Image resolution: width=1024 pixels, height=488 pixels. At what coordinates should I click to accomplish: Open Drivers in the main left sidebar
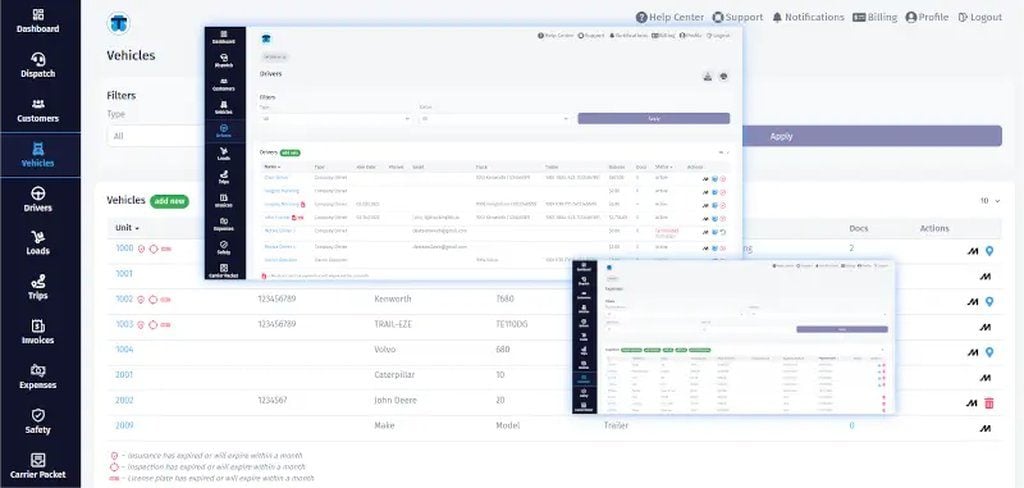point(38,200)
